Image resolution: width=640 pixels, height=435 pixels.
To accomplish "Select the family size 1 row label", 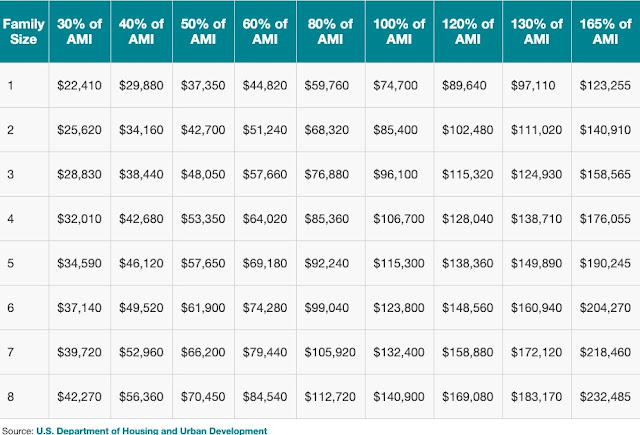I will (x=12, y=83).
